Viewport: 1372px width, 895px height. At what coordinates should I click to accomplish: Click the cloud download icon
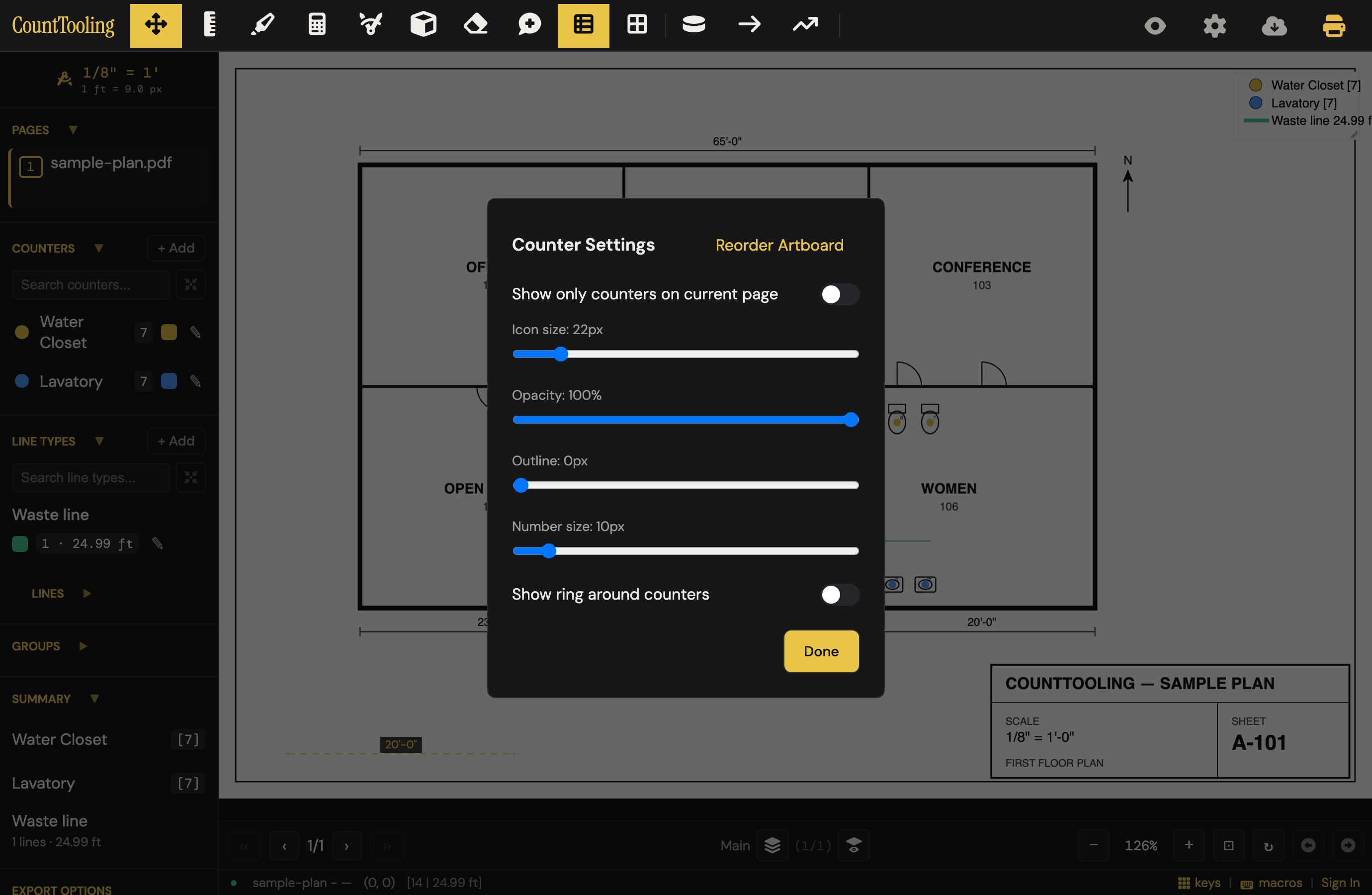click(1274, 26)
